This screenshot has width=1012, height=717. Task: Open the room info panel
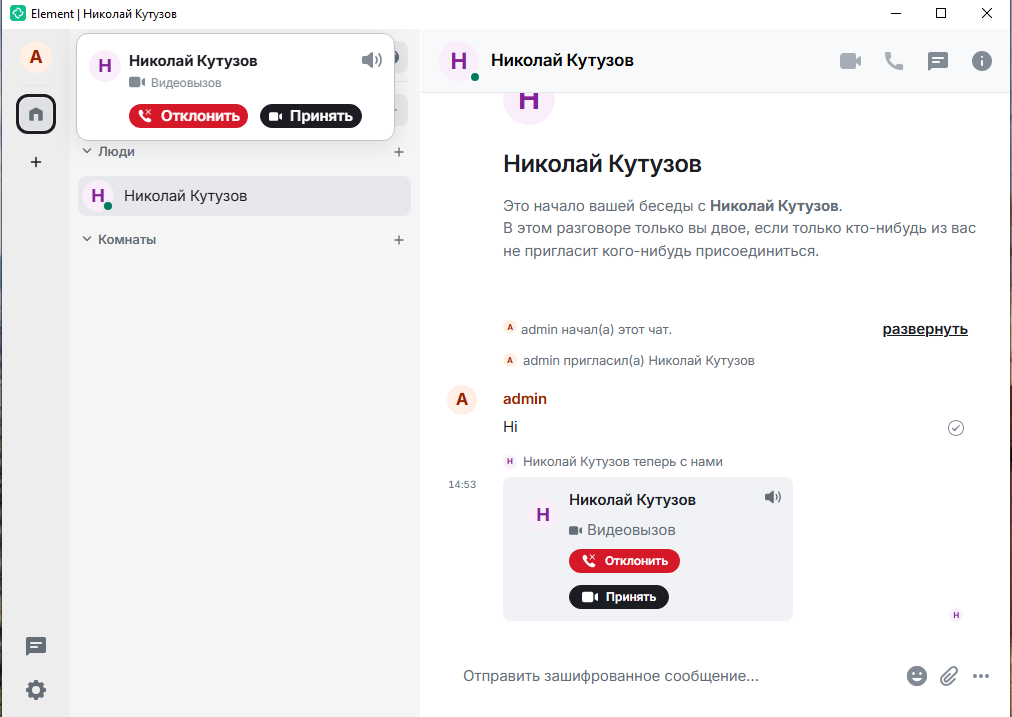click(x=982, y=61)
